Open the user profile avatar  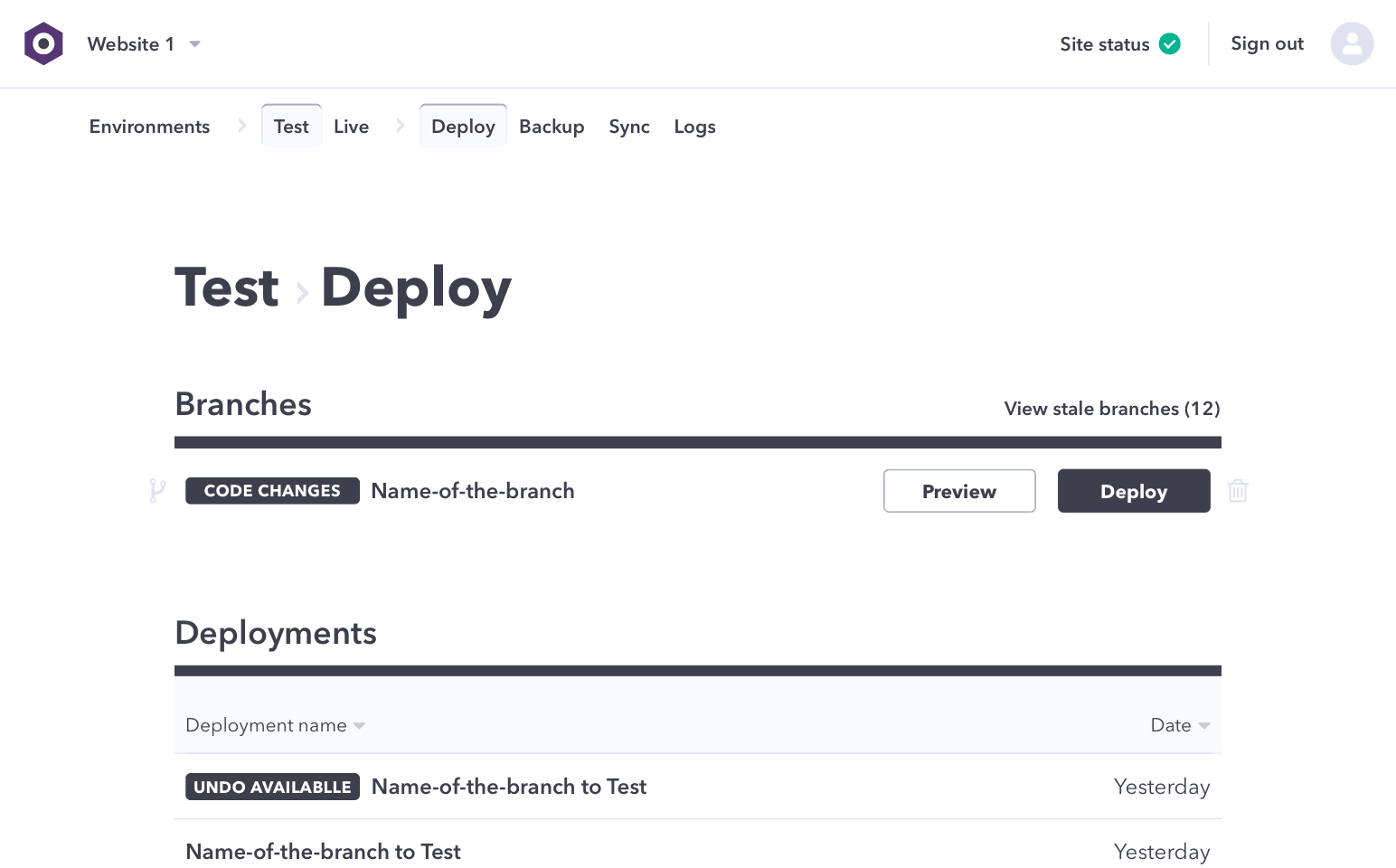point(1352,43)
